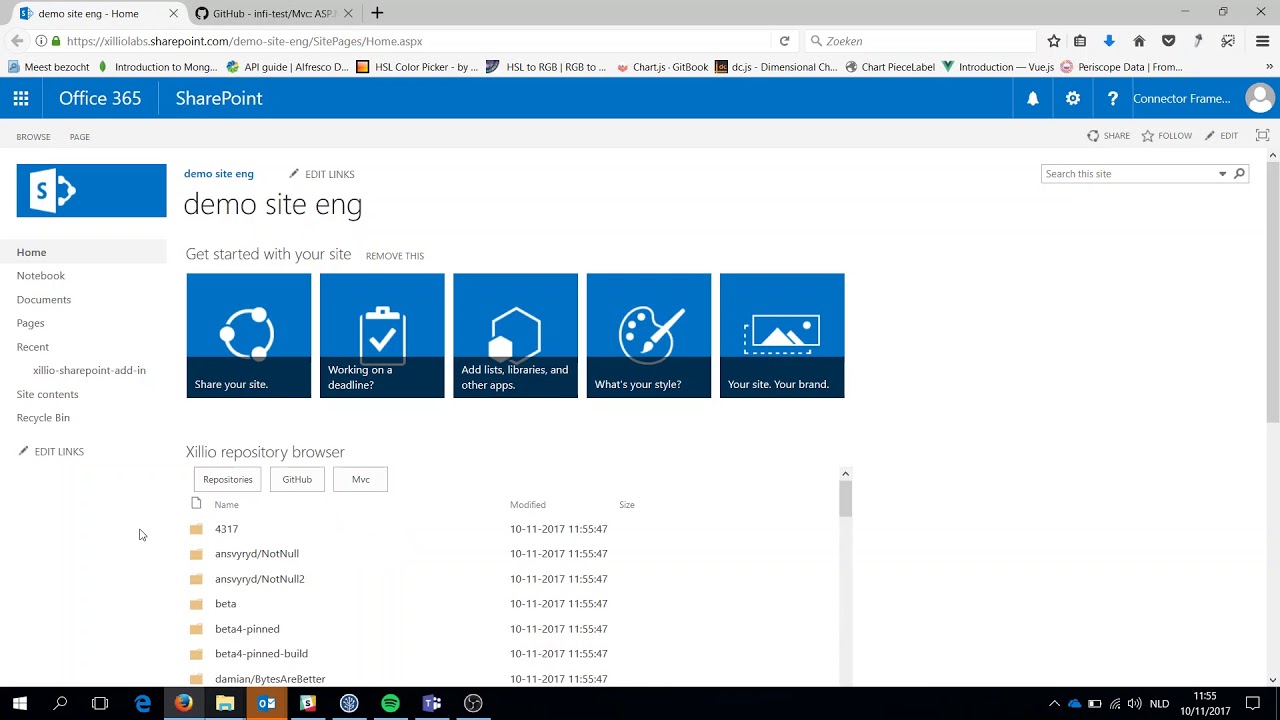Screen dimensions: 1280x720
Task: Click the Repositories breadcrumb button
Action: [228, 479]
